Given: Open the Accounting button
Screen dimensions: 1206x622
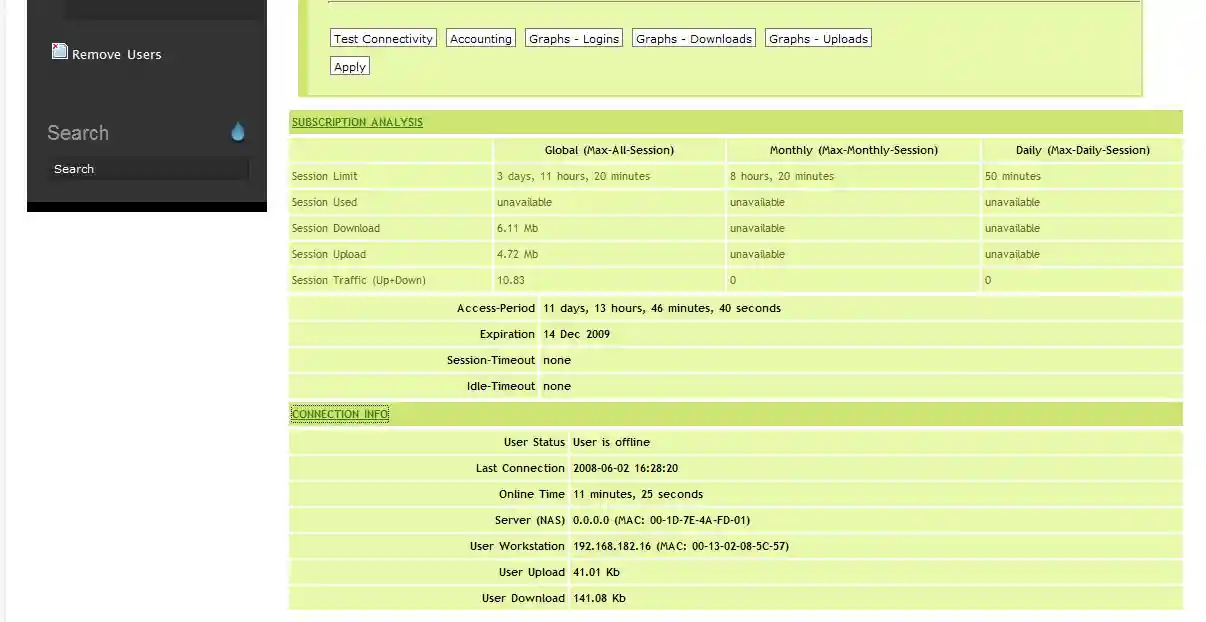Looking at the screenshot, I should pos(480,39).
